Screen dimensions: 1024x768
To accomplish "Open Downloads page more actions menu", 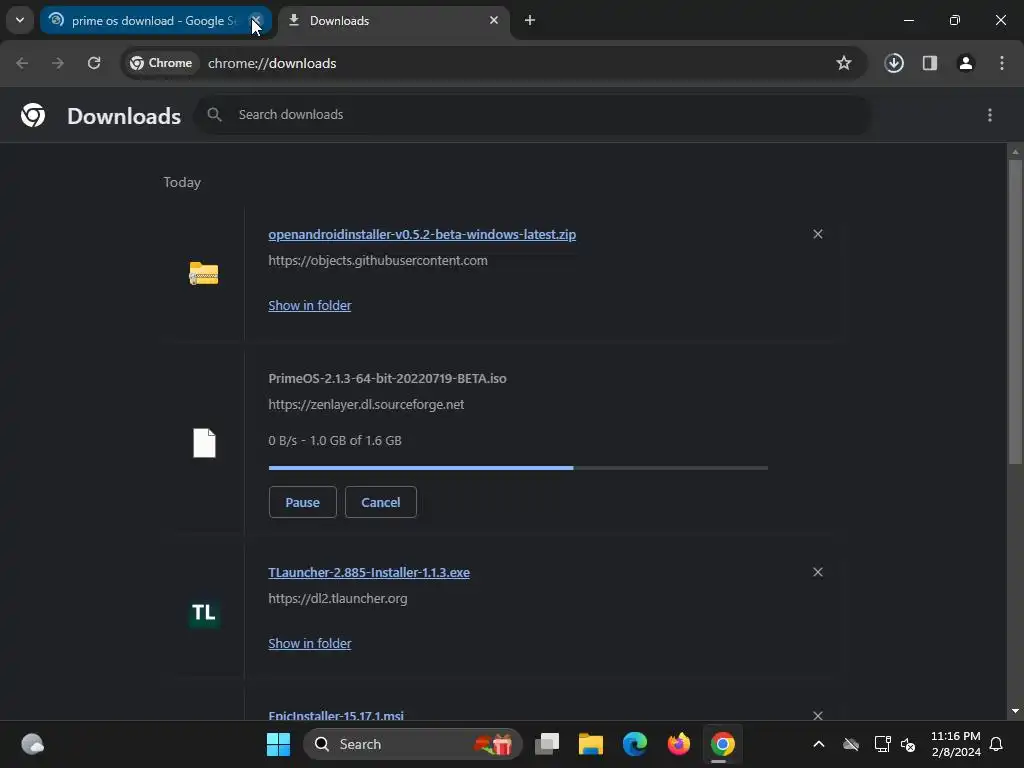I will point(990,115).
